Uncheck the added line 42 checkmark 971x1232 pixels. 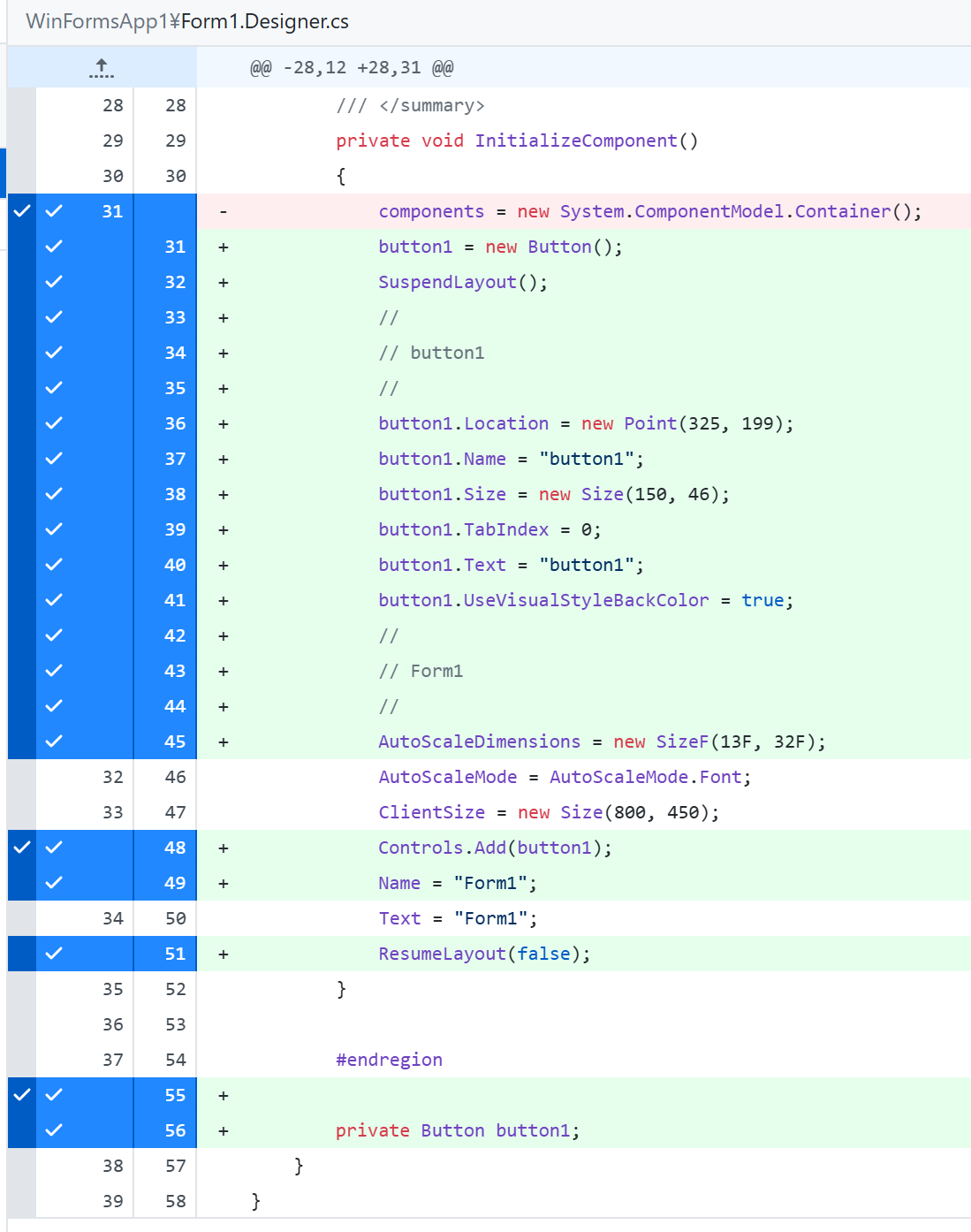(54, 635)
